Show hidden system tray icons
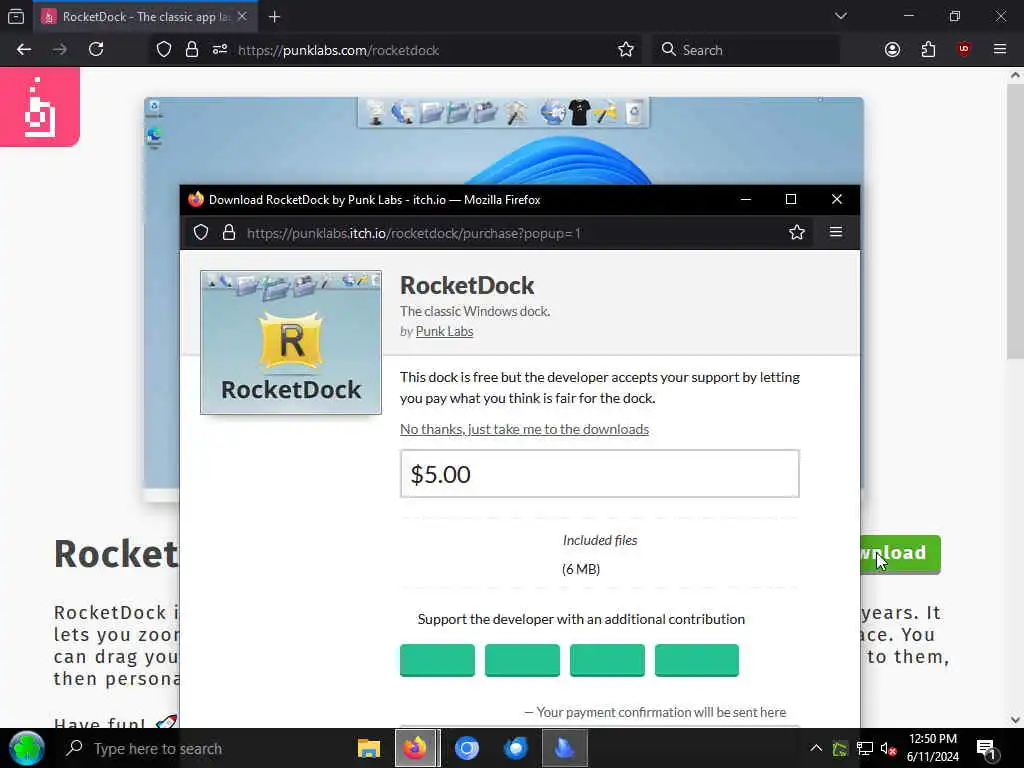This screenshot has width=1024, height=768. [816, 748]
